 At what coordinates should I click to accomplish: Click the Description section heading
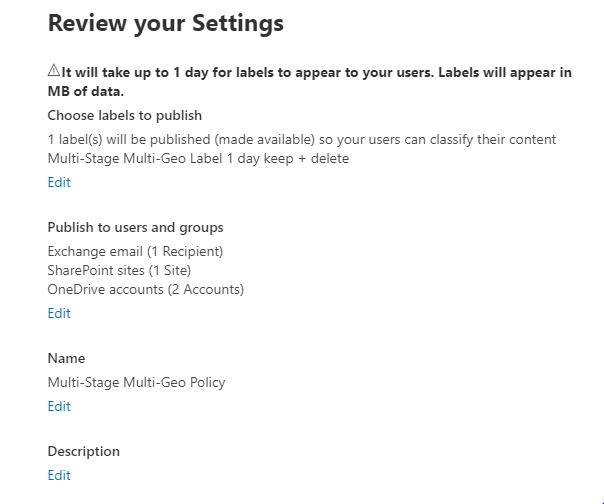tap(84, 451)
